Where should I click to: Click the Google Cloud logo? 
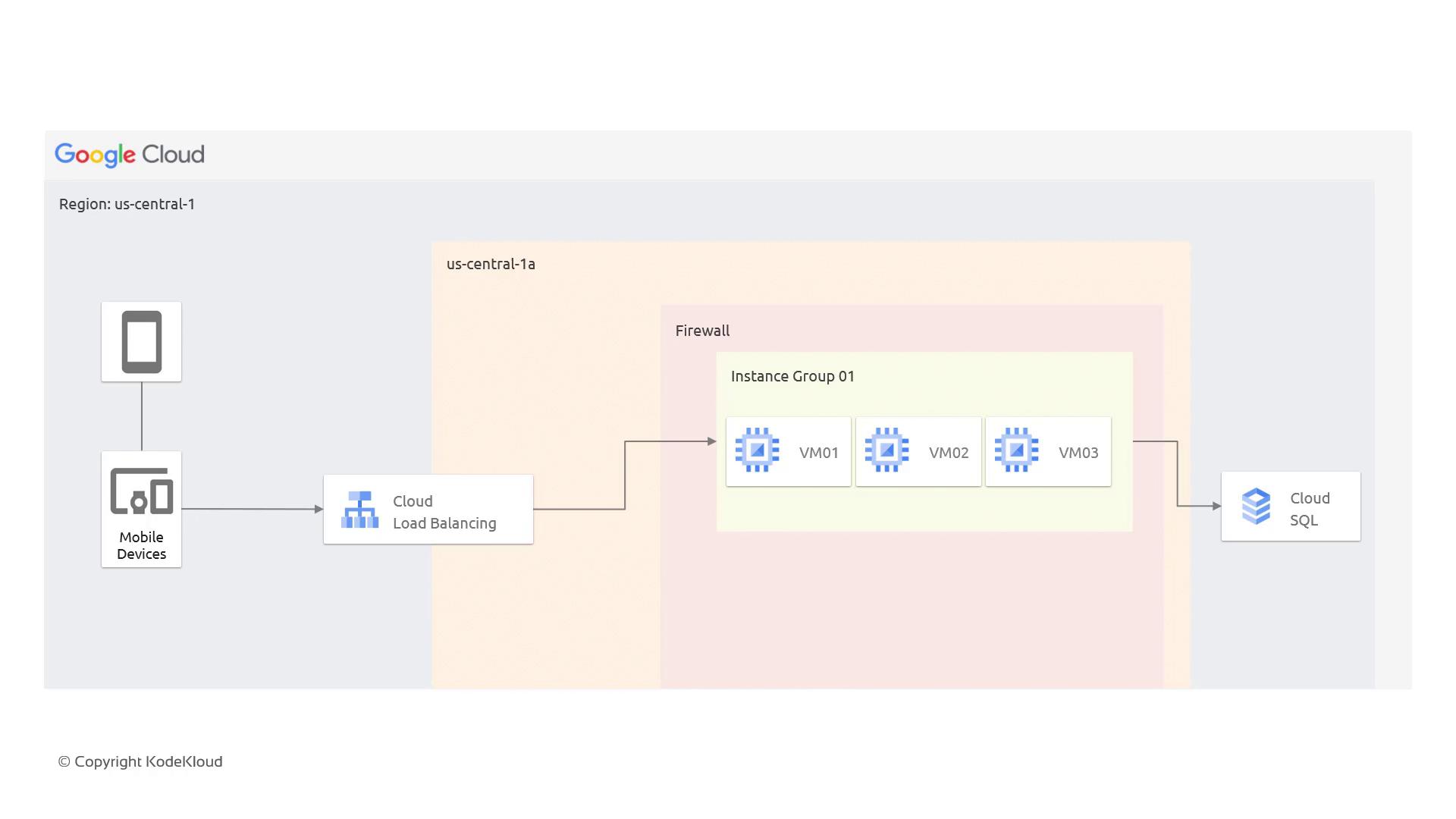130,155
